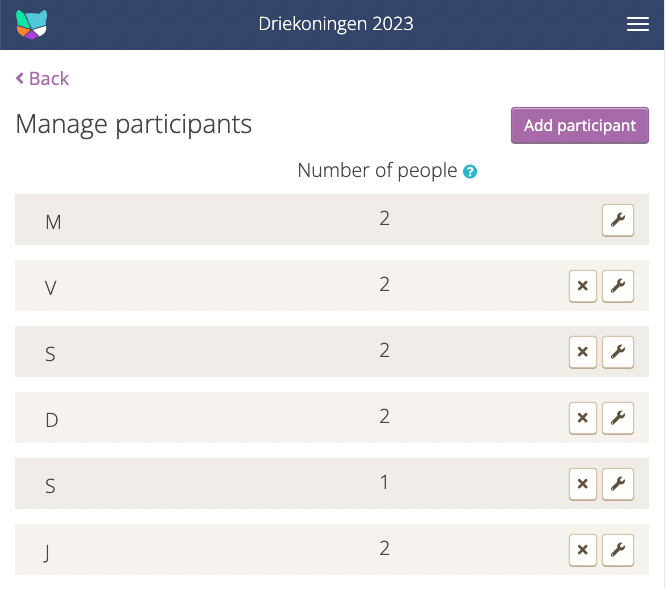Edit participant D with wrench icon
This screenshot has width=667, height=589.
coord(618,418)
